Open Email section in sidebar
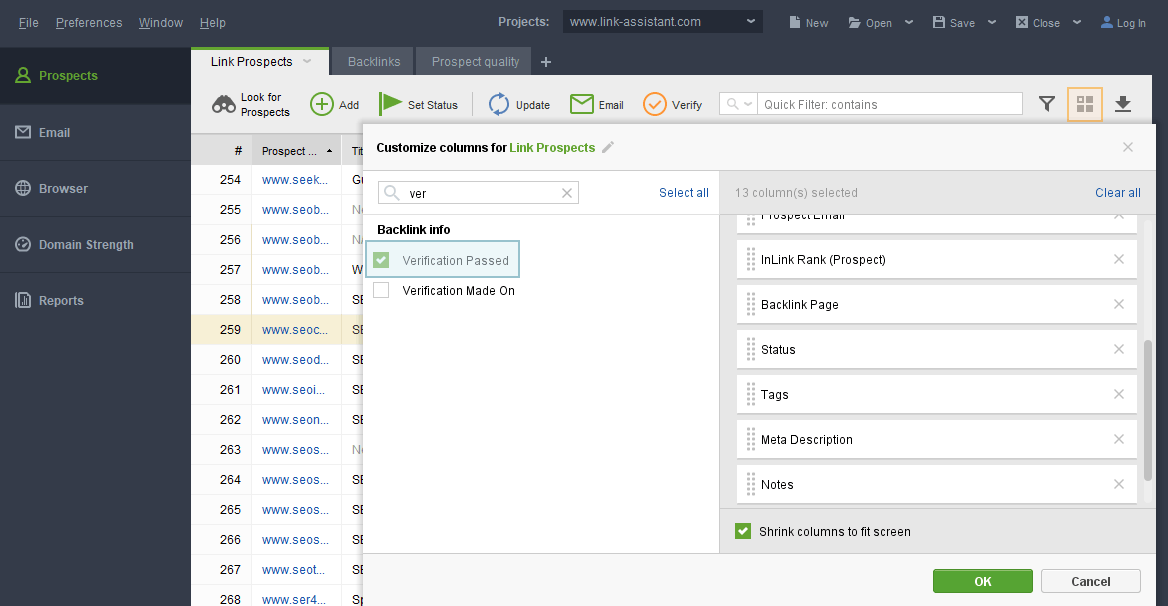 pyautogui.click(x=95, y=133)
